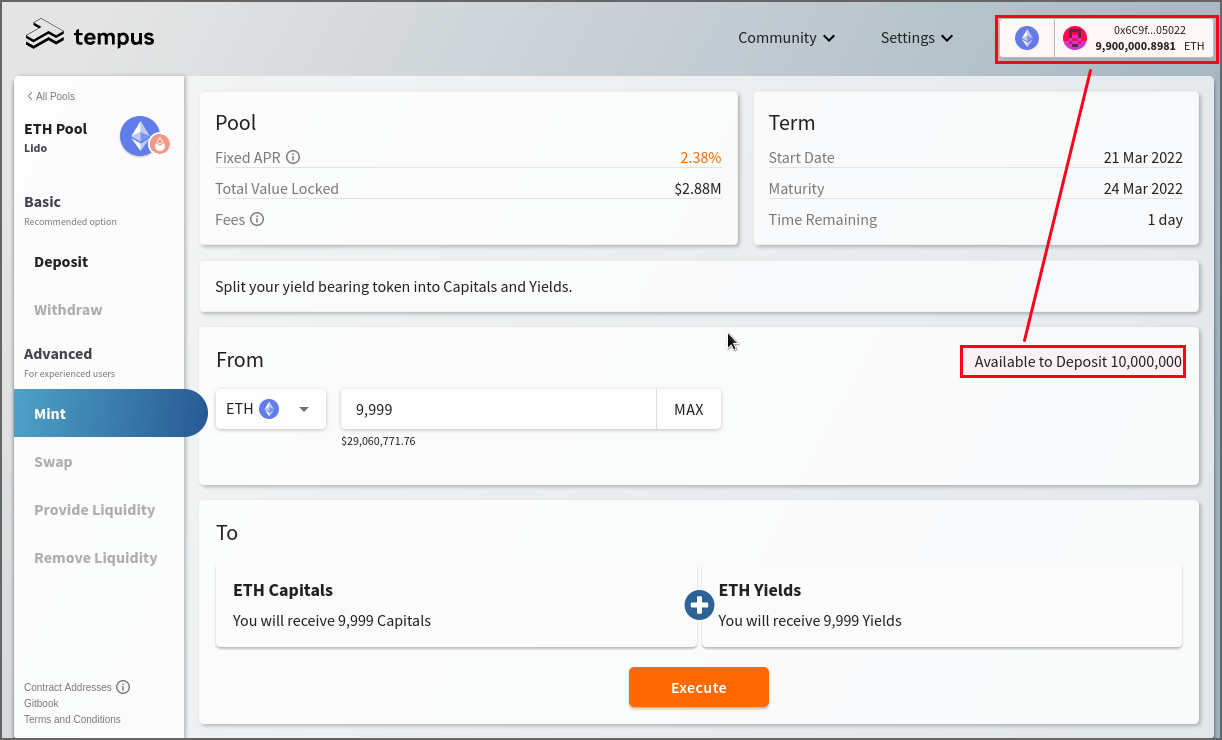This screenshot has height=740, width=1222.
Task: Open the Contract Addresses link
Action: 68,687
